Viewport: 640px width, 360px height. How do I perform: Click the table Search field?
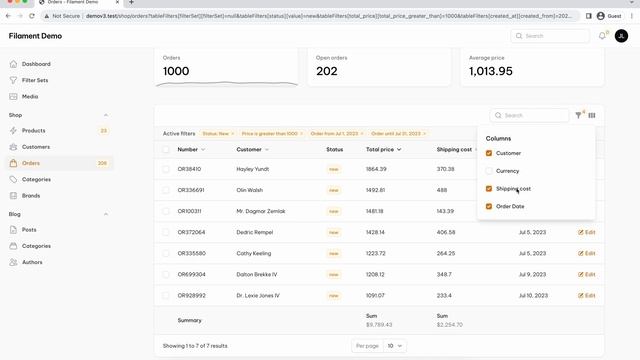coord(529,116)
